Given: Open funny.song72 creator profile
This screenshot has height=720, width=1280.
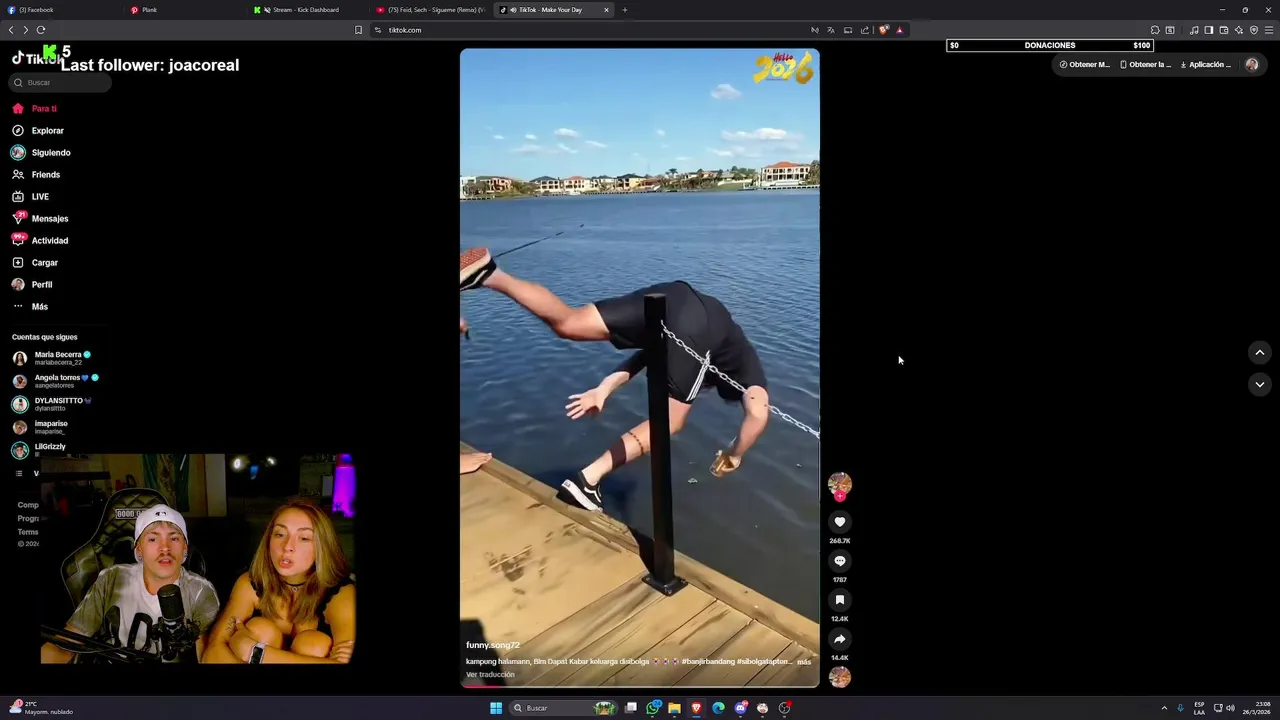Looking at the screenshot, I should coord(493,645).
